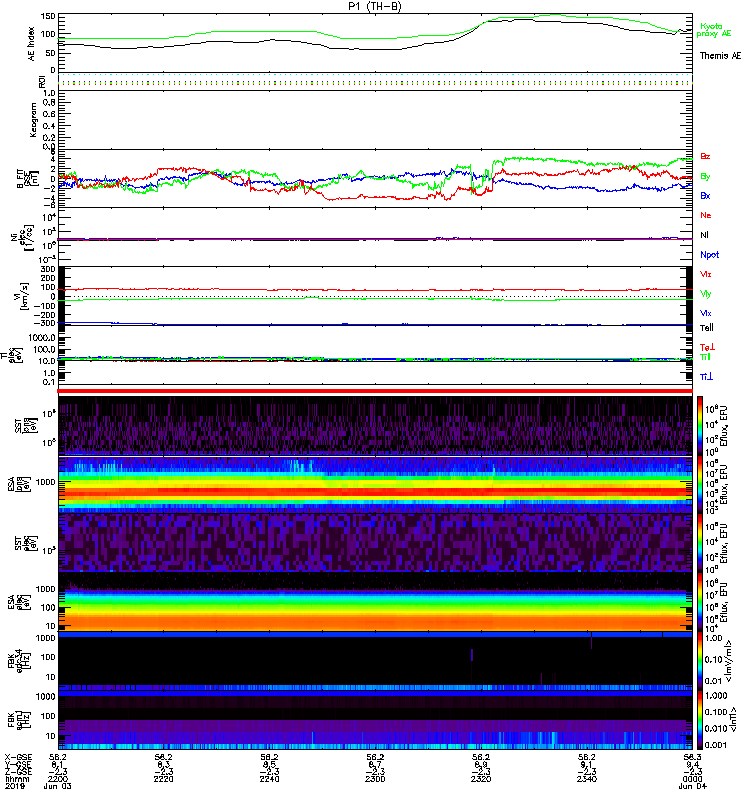
Task: Click the 2300 time tick label
Action: click(x=375, y=779)
